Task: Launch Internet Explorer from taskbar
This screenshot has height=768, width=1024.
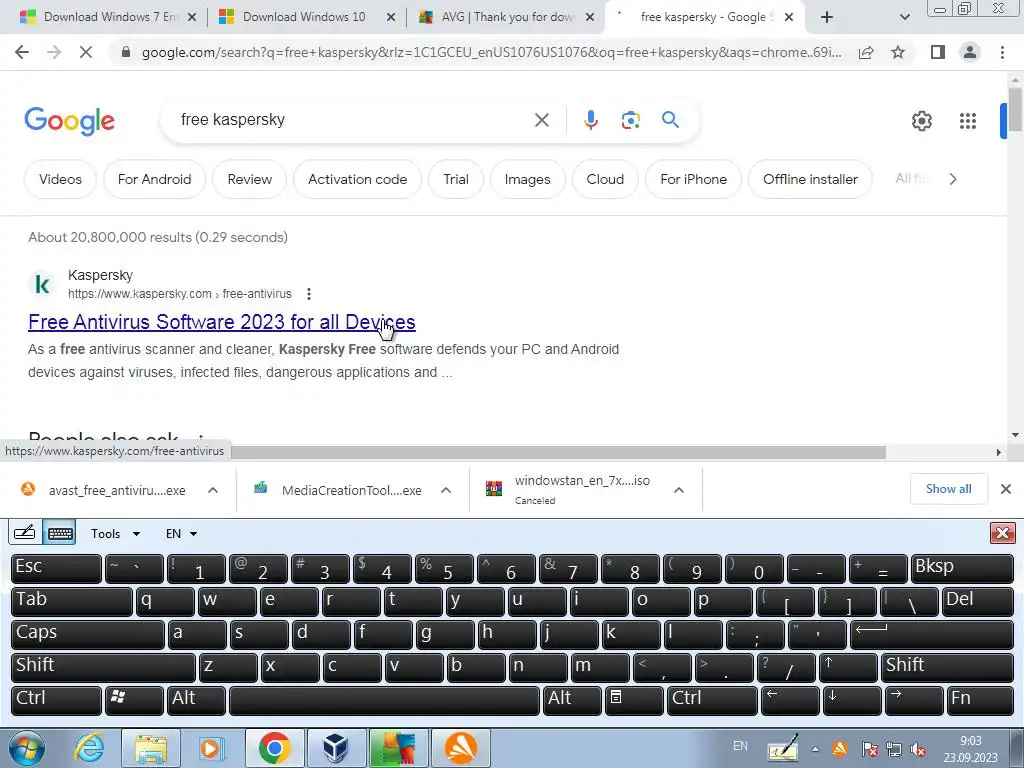Action: [89, 748]
